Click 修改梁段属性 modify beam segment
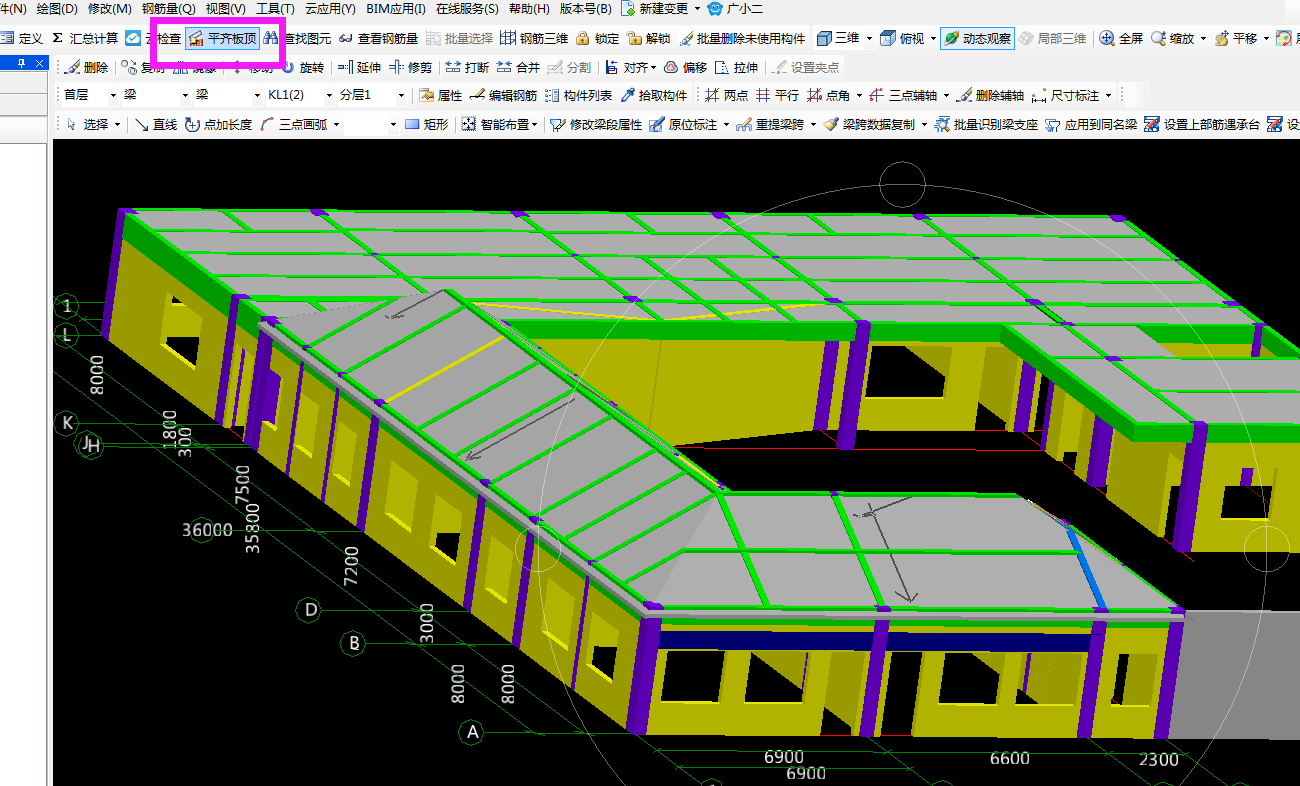The width and height of the screenshot is (1300, 786). coord(596,125)
